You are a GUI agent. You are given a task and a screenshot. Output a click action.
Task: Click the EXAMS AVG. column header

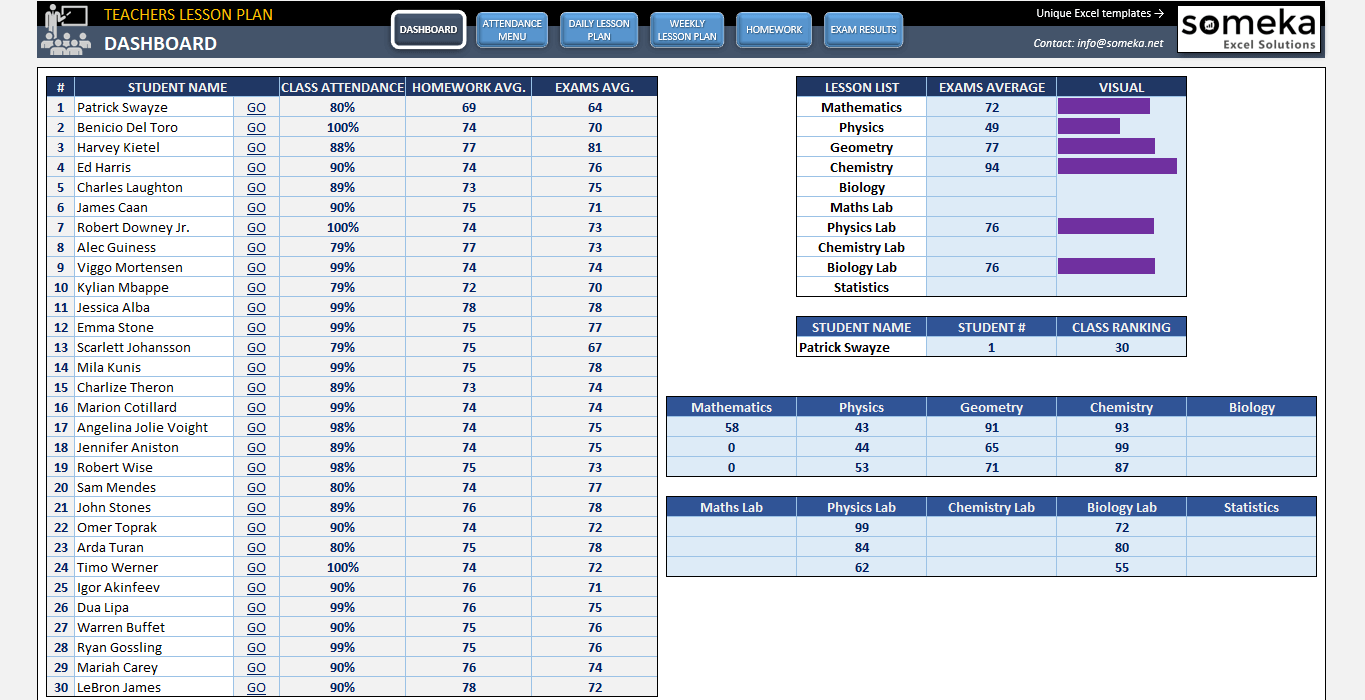pos(595,87)
